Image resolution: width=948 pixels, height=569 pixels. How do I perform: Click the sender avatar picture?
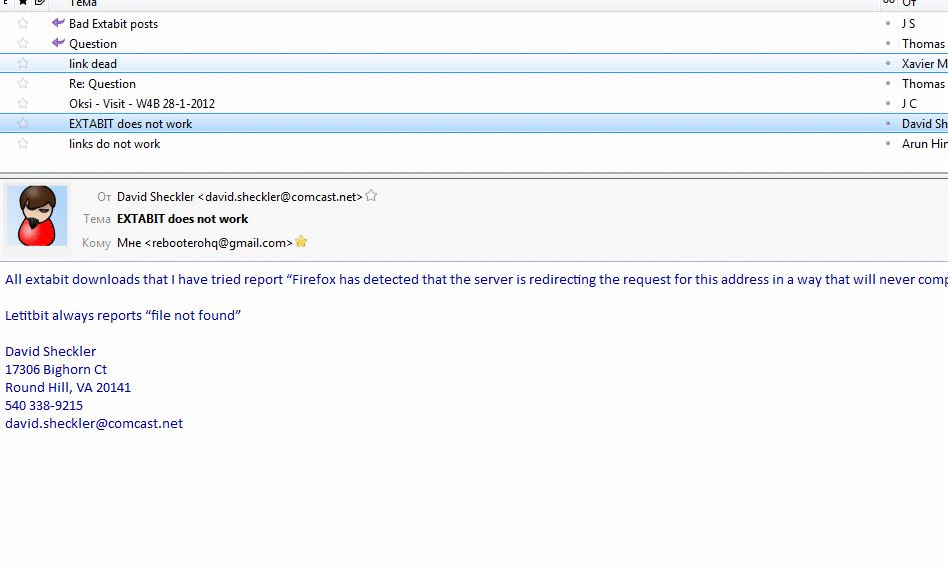[x=37, y=216]
